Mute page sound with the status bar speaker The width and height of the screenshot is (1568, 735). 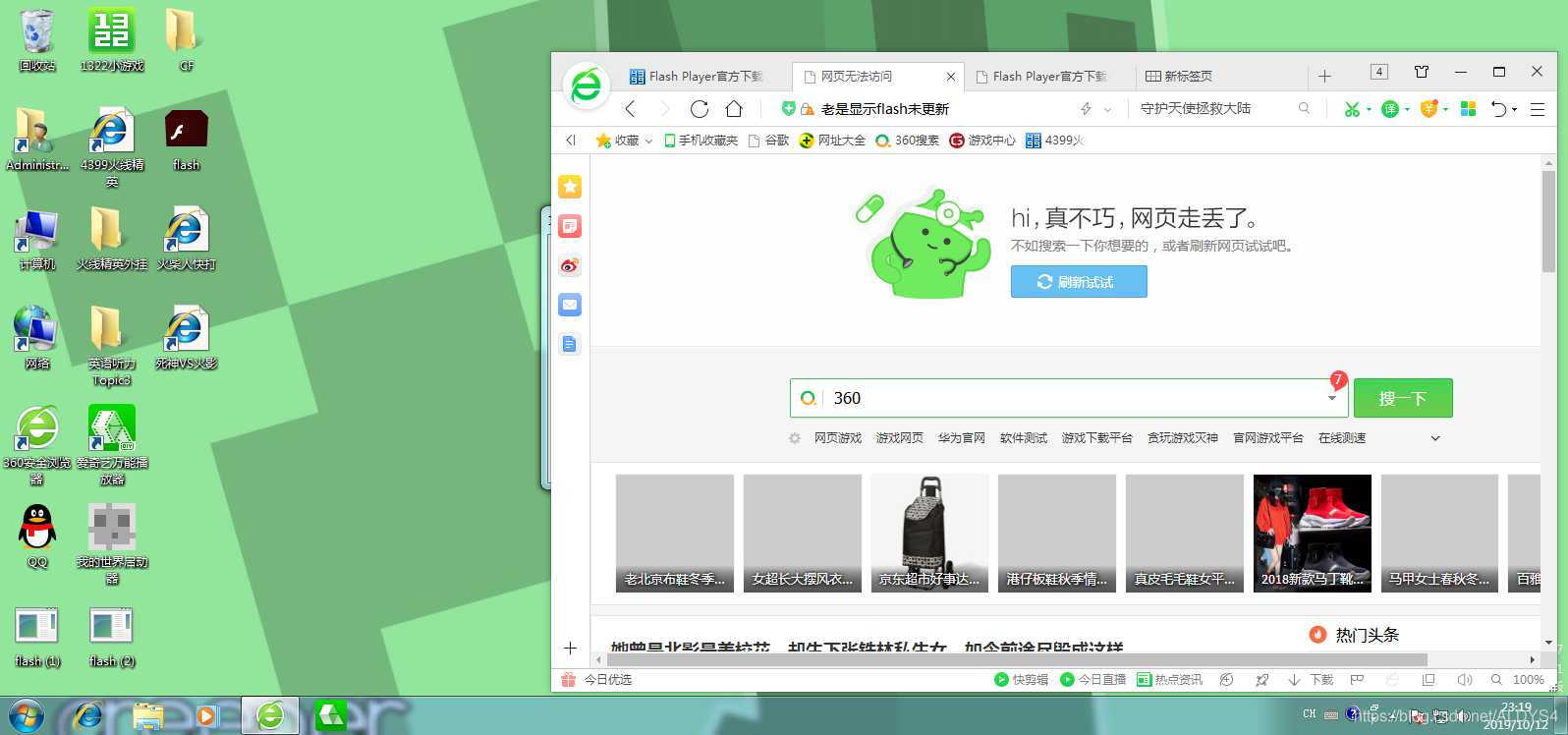click(x=1464, y=679)
